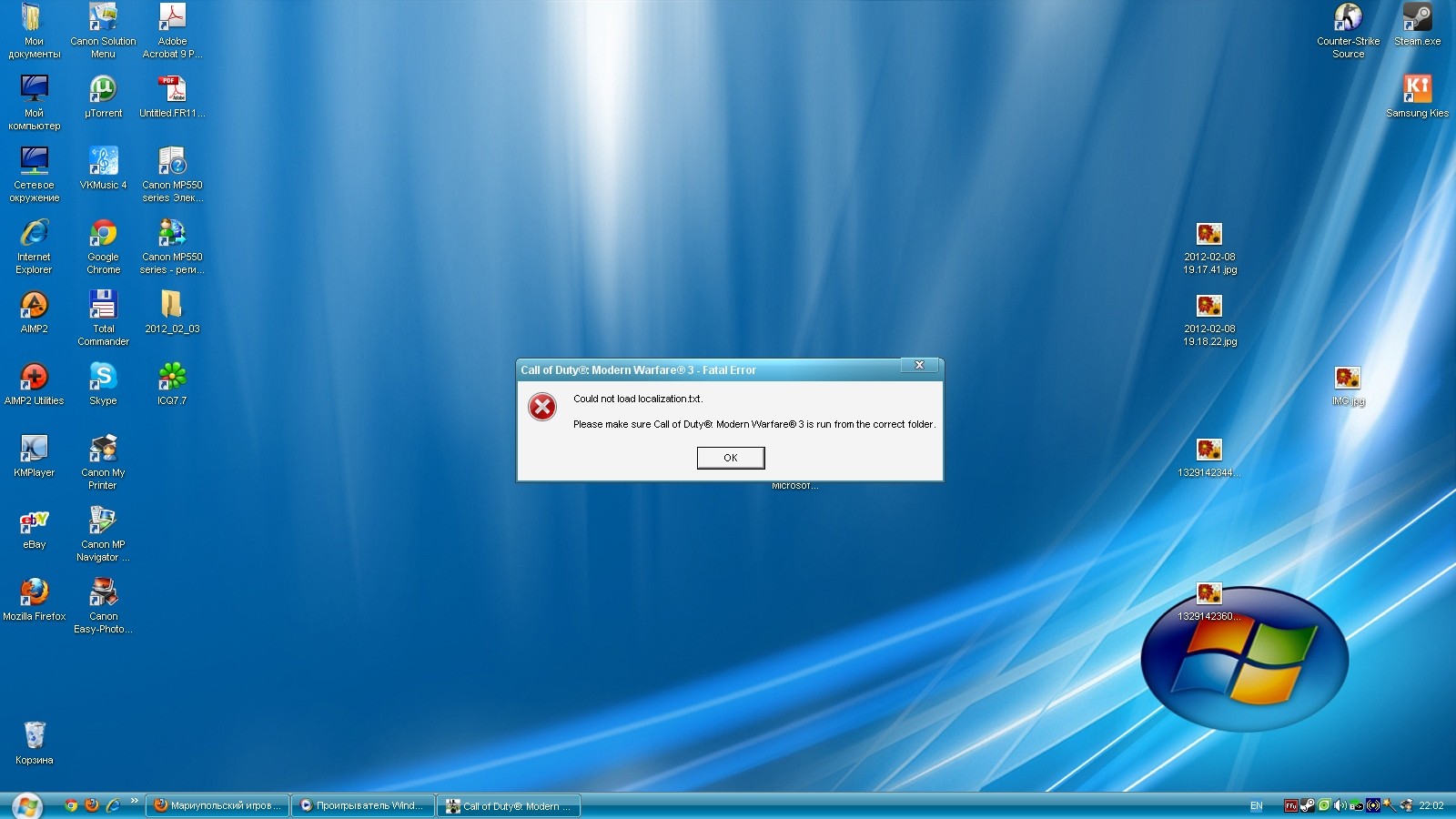Switch to Call of Duty Modern taskbar button

509,805
